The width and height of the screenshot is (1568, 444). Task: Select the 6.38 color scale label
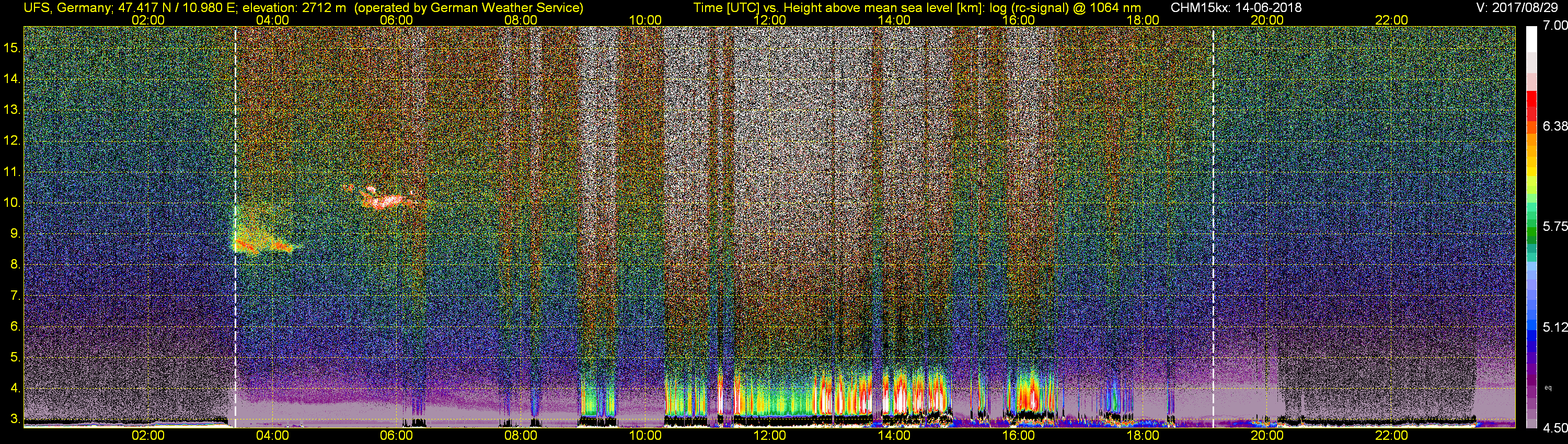point(1554,126)
